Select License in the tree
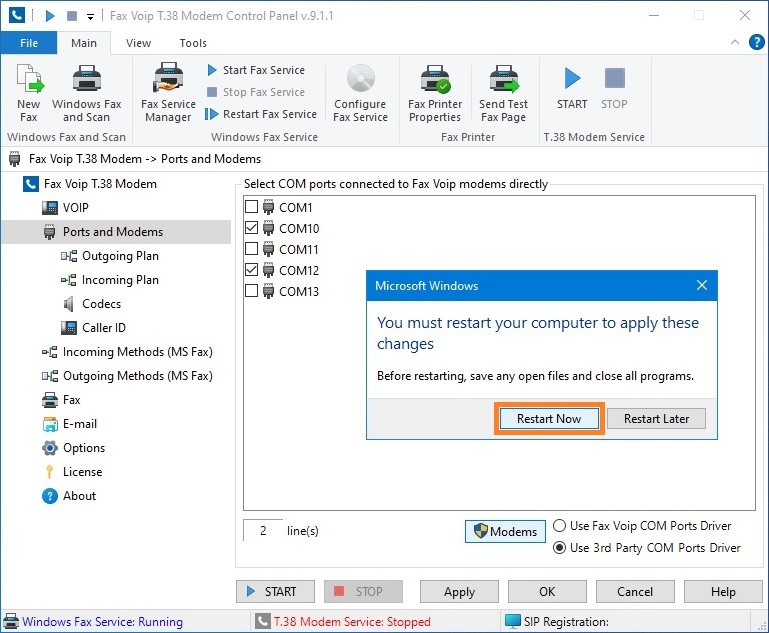Viewport: 769px width, 633px height. click(82, 472)
